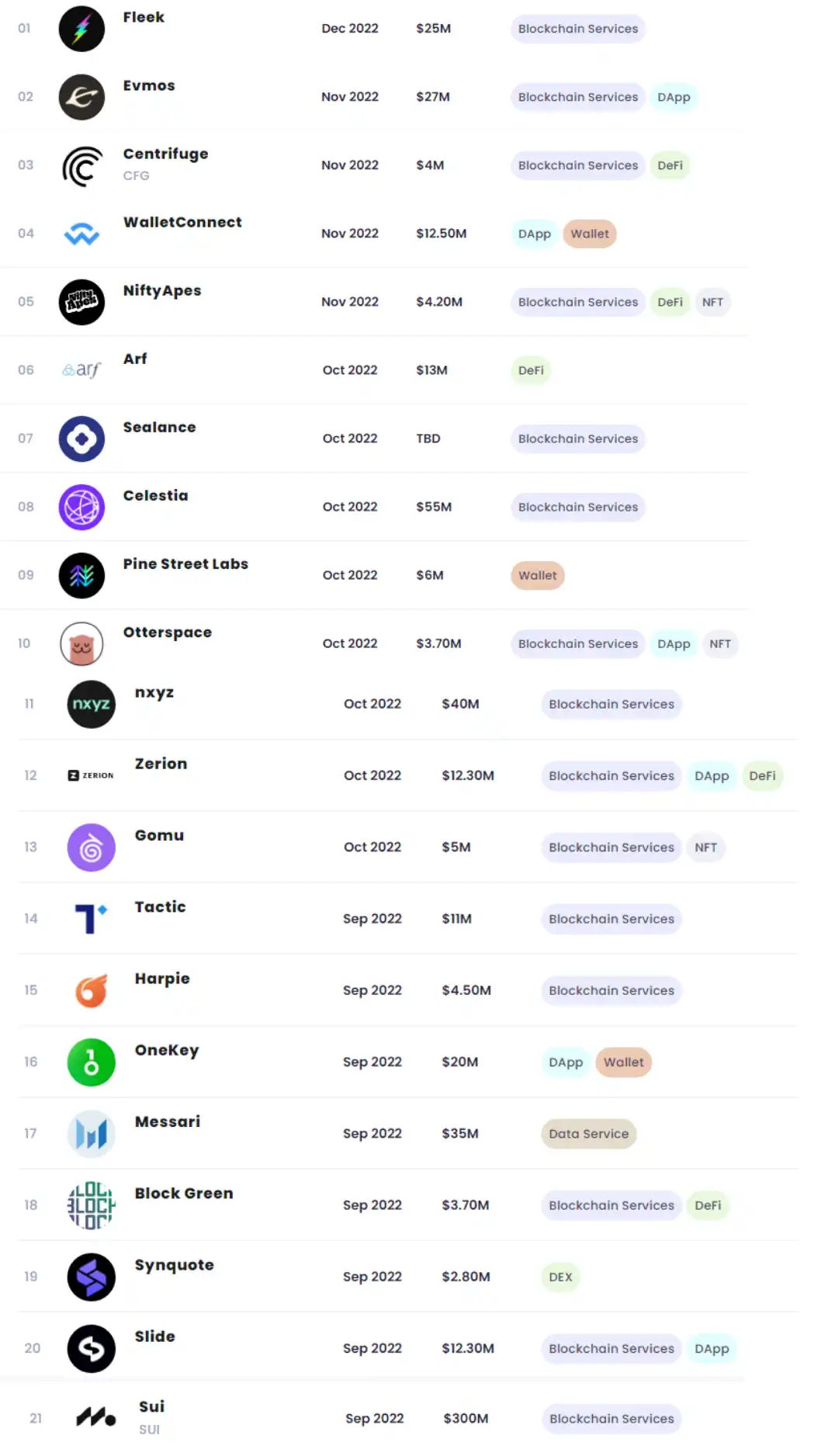Click the Messari logo icon
The image size is (828, 1456).
tap(91, 1134)
